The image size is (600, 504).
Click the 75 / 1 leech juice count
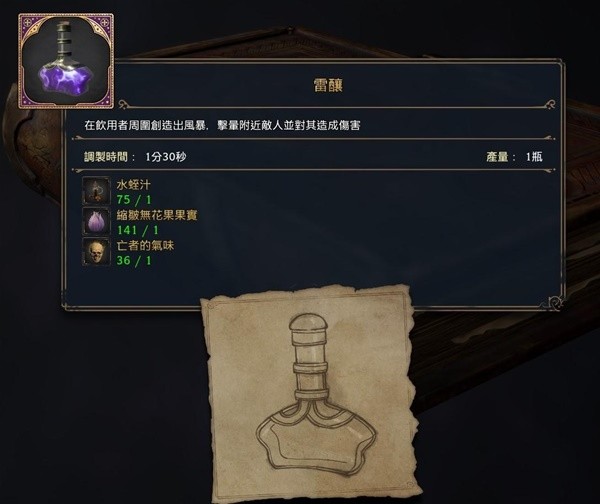coord(134,199)
